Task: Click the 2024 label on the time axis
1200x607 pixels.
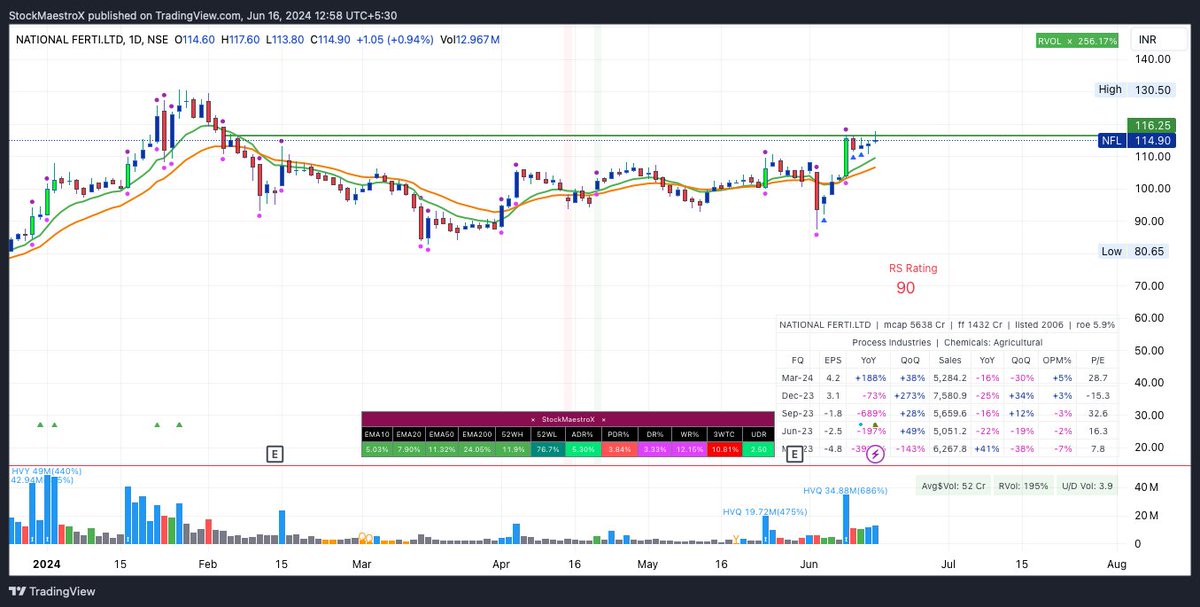Action: (x=46, y=564)
